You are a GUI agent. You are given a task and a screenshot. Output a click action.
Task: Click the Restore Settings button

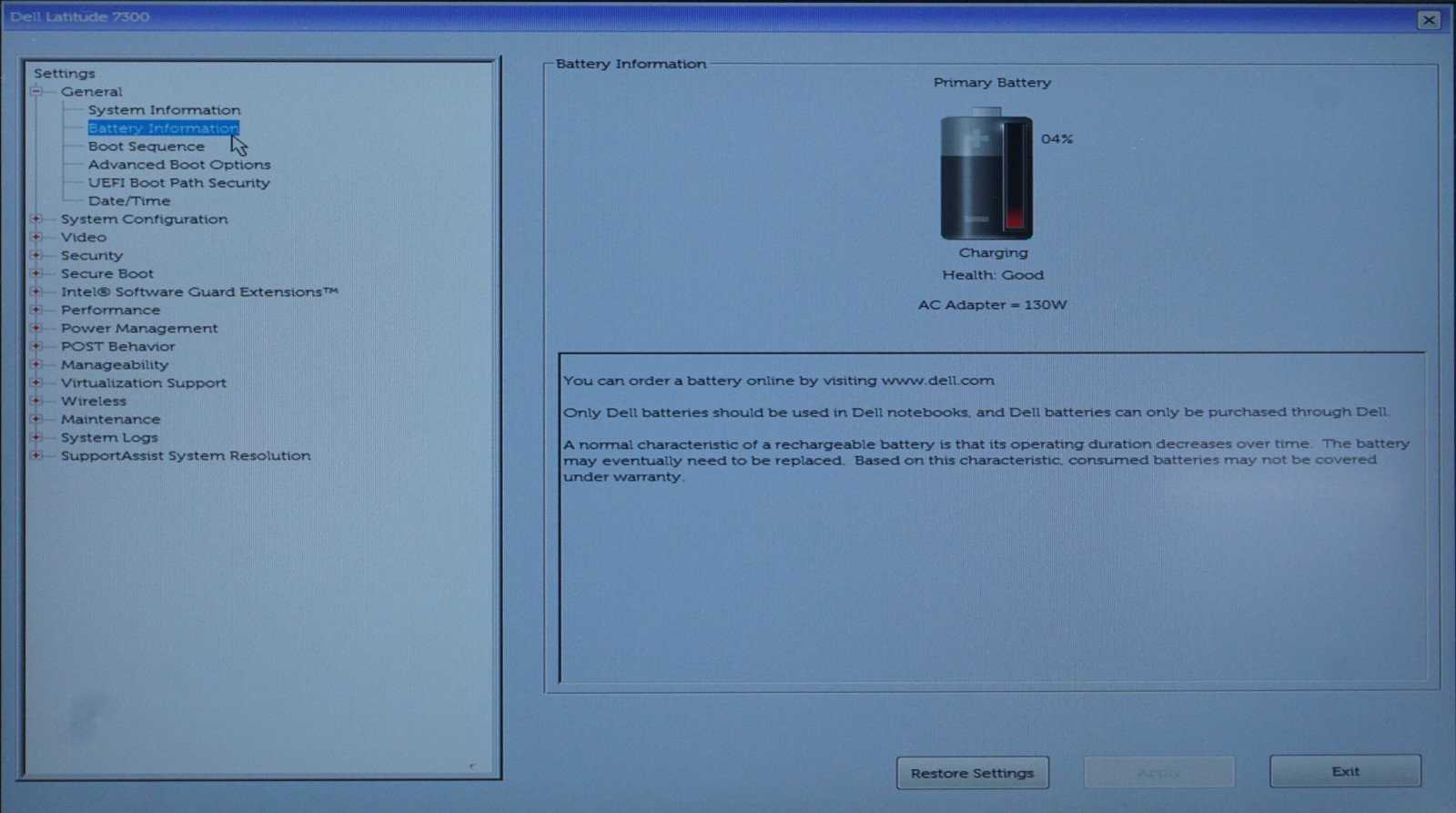click(973, 773)
